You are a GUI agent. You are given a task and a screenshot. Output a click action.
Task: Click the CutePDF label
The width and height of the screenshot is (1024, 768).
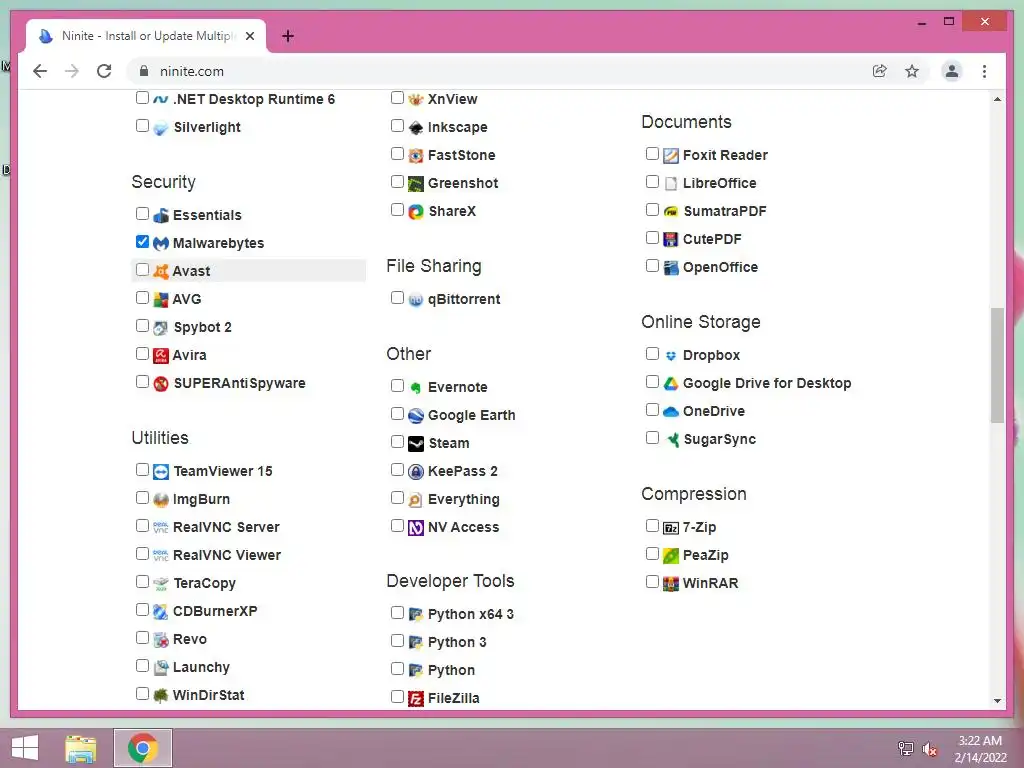712,240
